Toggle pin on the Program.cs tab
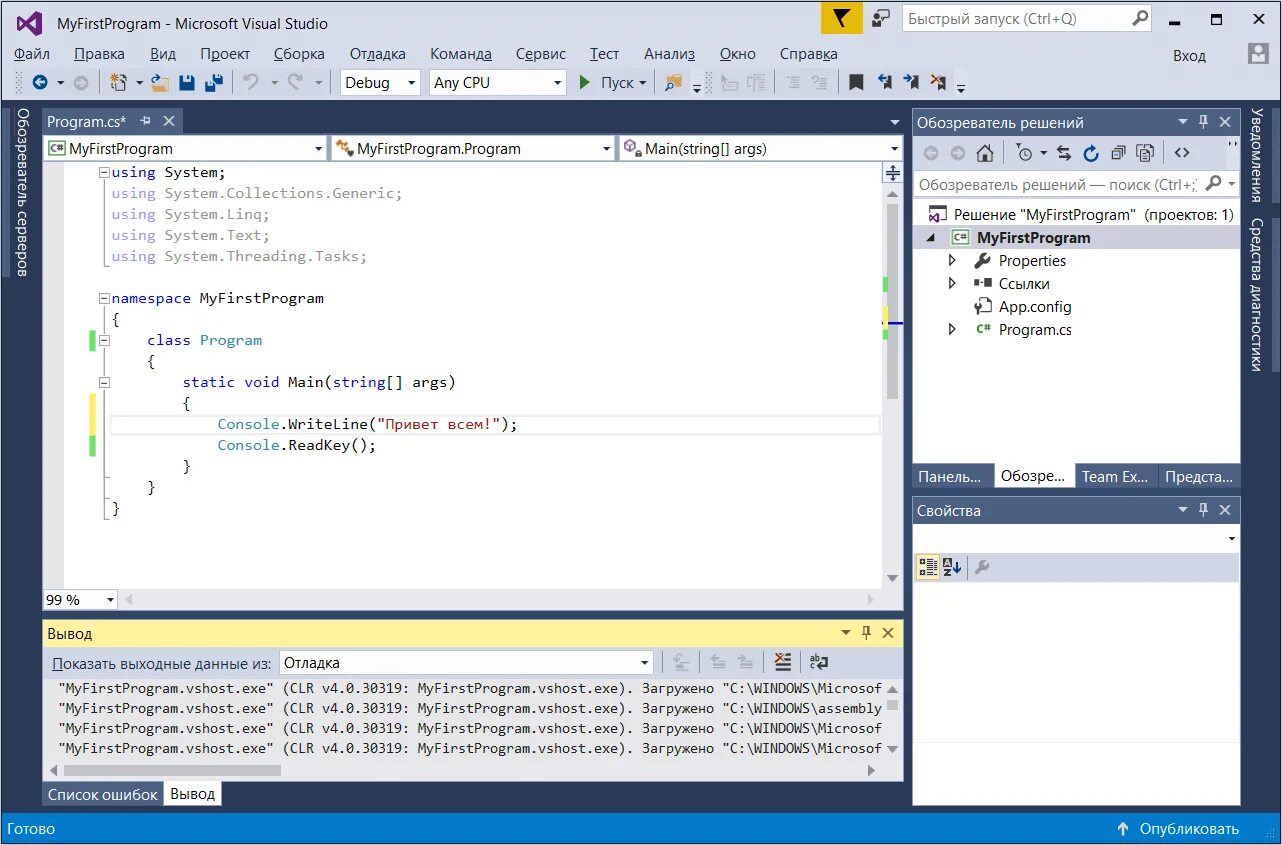 (145, 121)
